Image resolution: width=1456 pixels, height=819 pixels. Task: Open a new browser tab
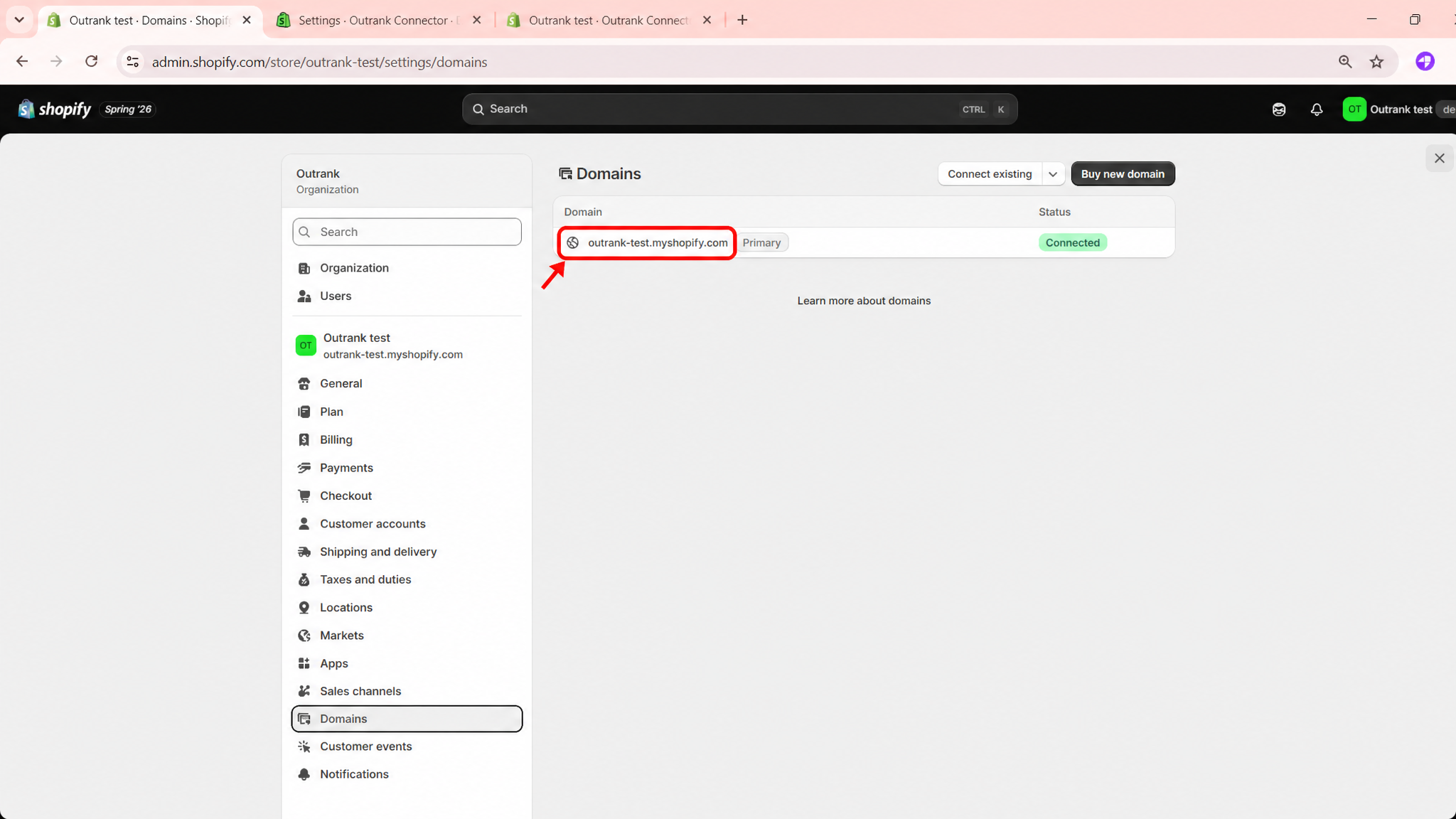(742, 20)
